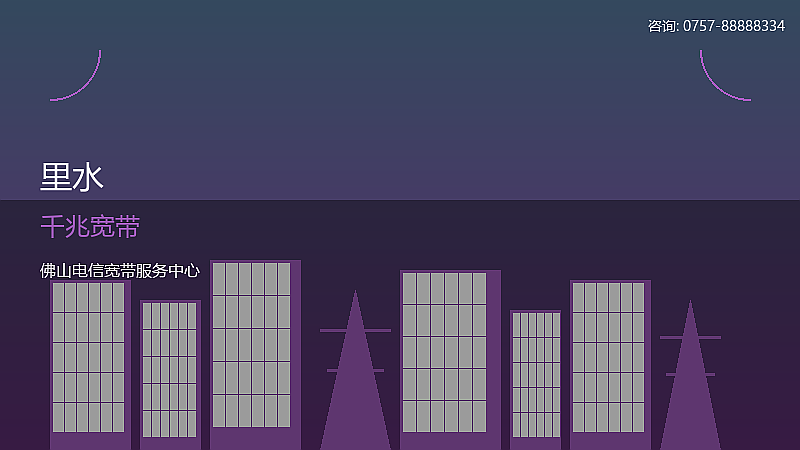Click the 里水 title text
The image size is (800, 450).
(72, 178)
